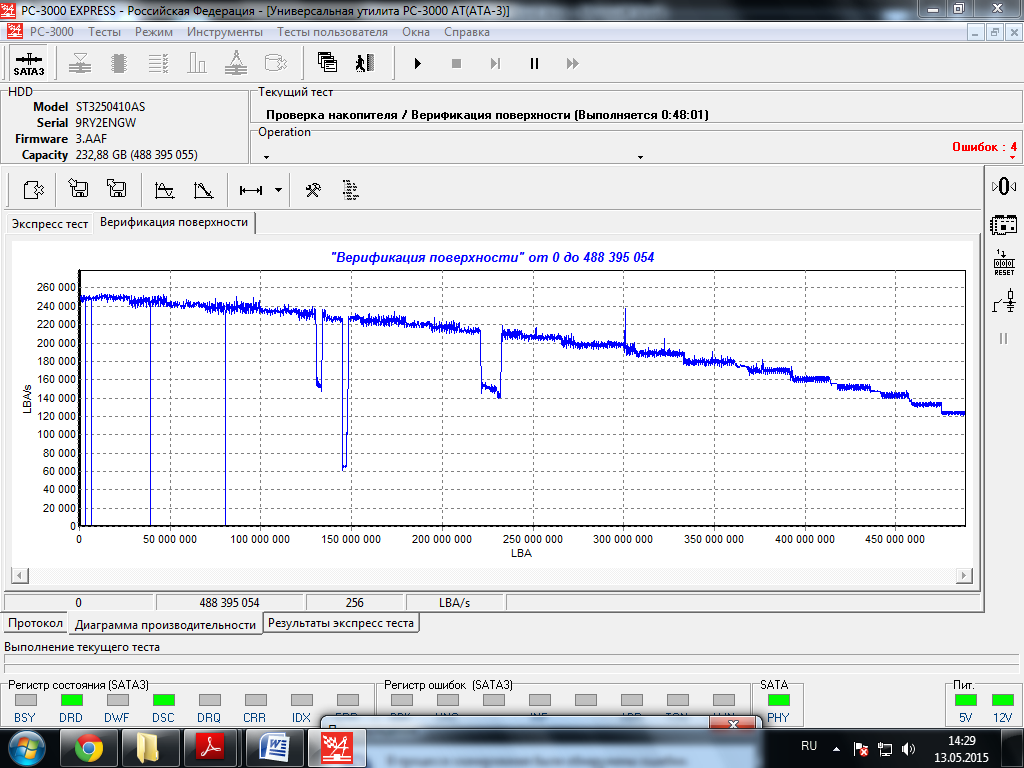Click the power switch icon on right panel
The image size is (1024, 768).
coord(1004,302)
